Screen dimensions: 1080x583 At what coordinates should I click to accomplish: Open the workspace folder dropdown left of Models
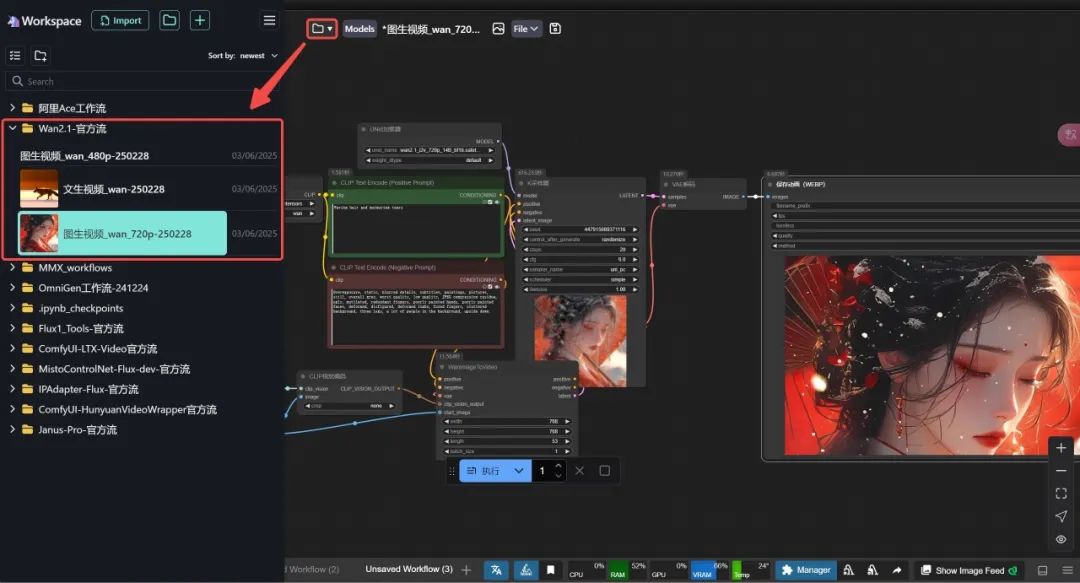tap(322, 28)
